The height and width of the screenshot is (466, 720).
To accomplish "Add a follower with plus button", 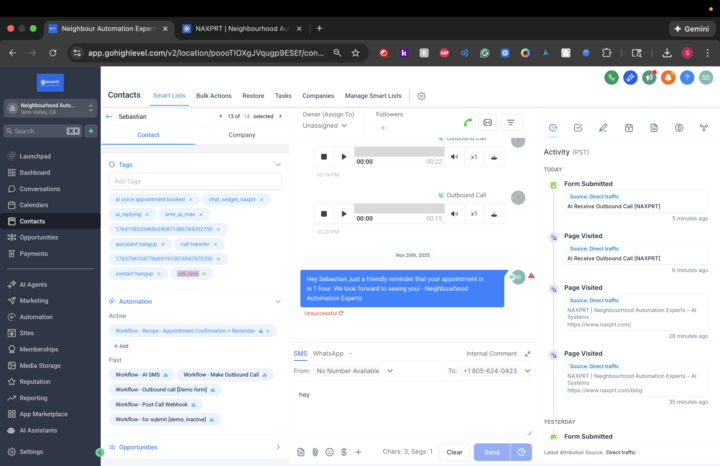I will pos(383,128).
